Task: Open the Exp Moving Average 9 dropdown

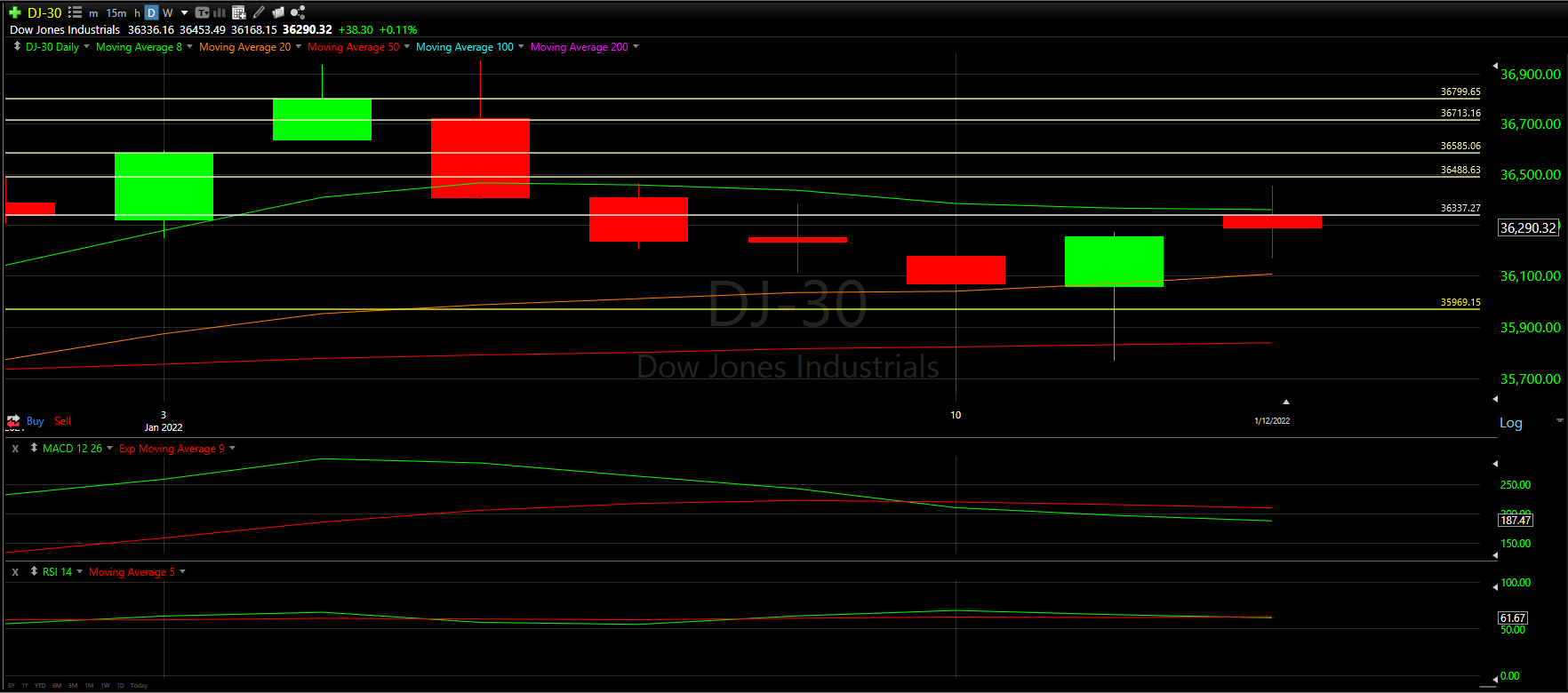Action: [232, 448]
